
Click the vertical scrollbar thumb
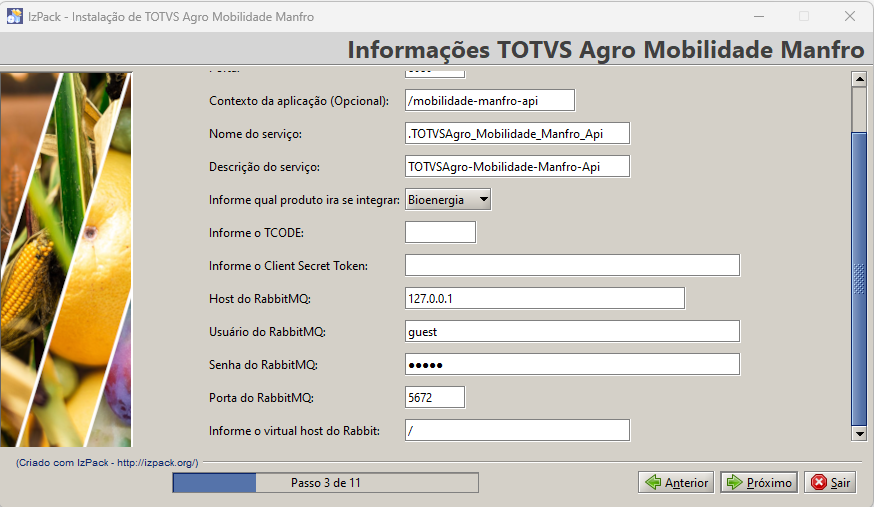pyautogui.click(x=859, y=279)
